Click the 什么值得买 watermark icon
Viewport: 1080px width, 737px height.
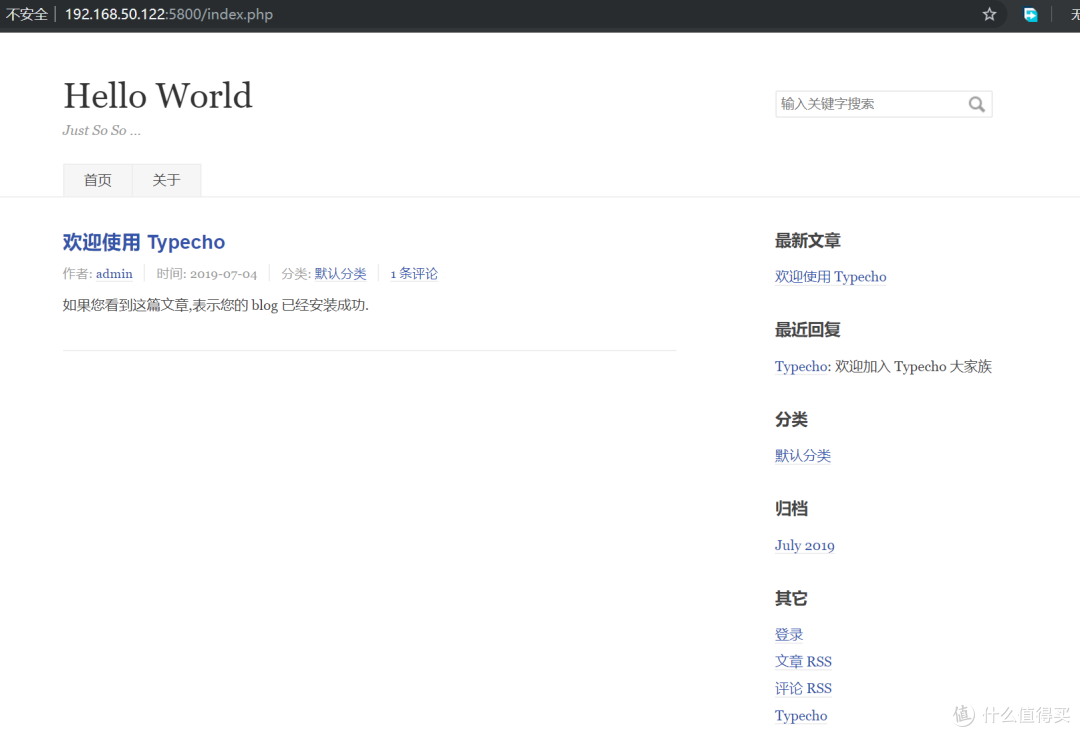pyautogui.click(x=962, y=715)
